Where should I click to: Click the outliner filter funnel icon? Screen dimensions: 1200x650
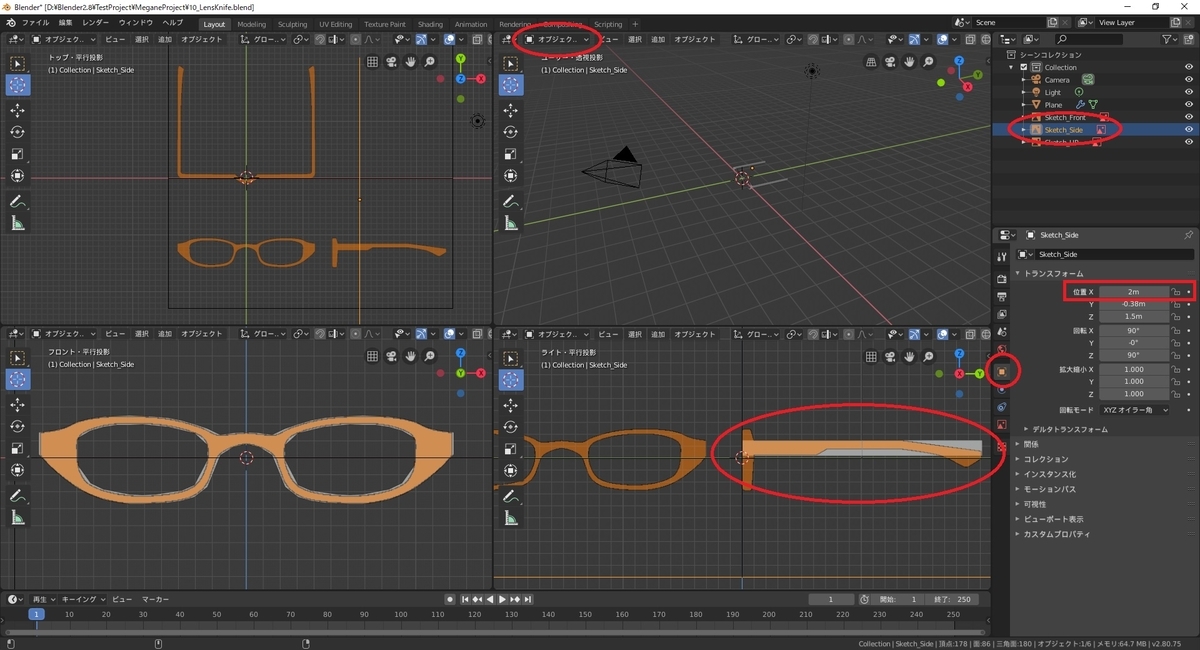coord(1169,39)
